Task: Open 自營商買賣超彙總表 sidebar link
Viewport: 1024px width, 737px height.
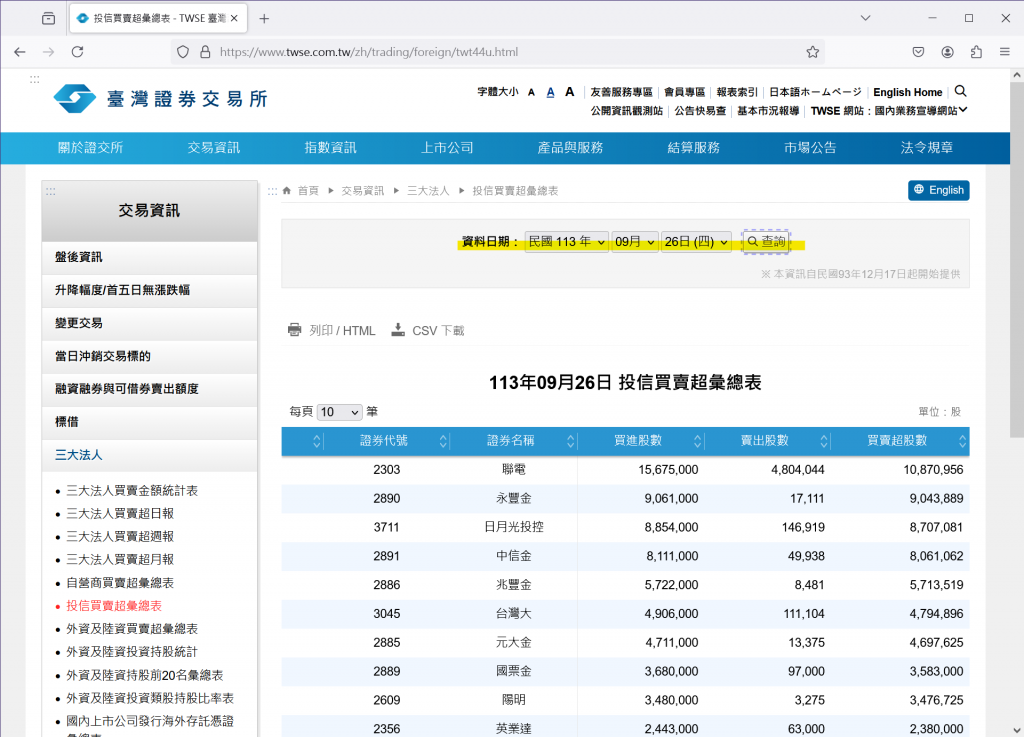Action: pos(120,583)
